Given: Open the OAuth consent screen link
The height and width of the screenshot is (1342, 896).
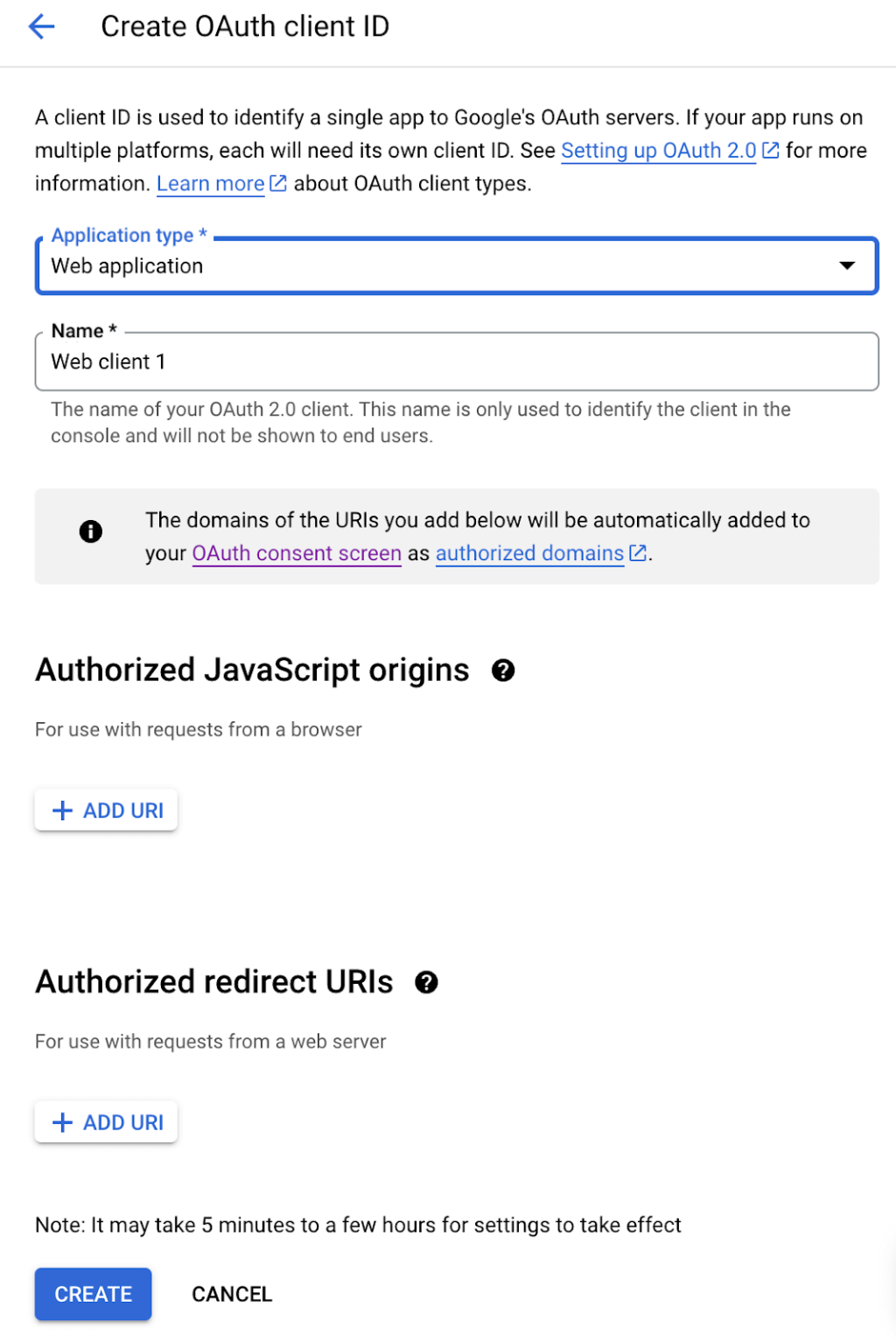Looking at the screenshot, I should coord(296,552).
